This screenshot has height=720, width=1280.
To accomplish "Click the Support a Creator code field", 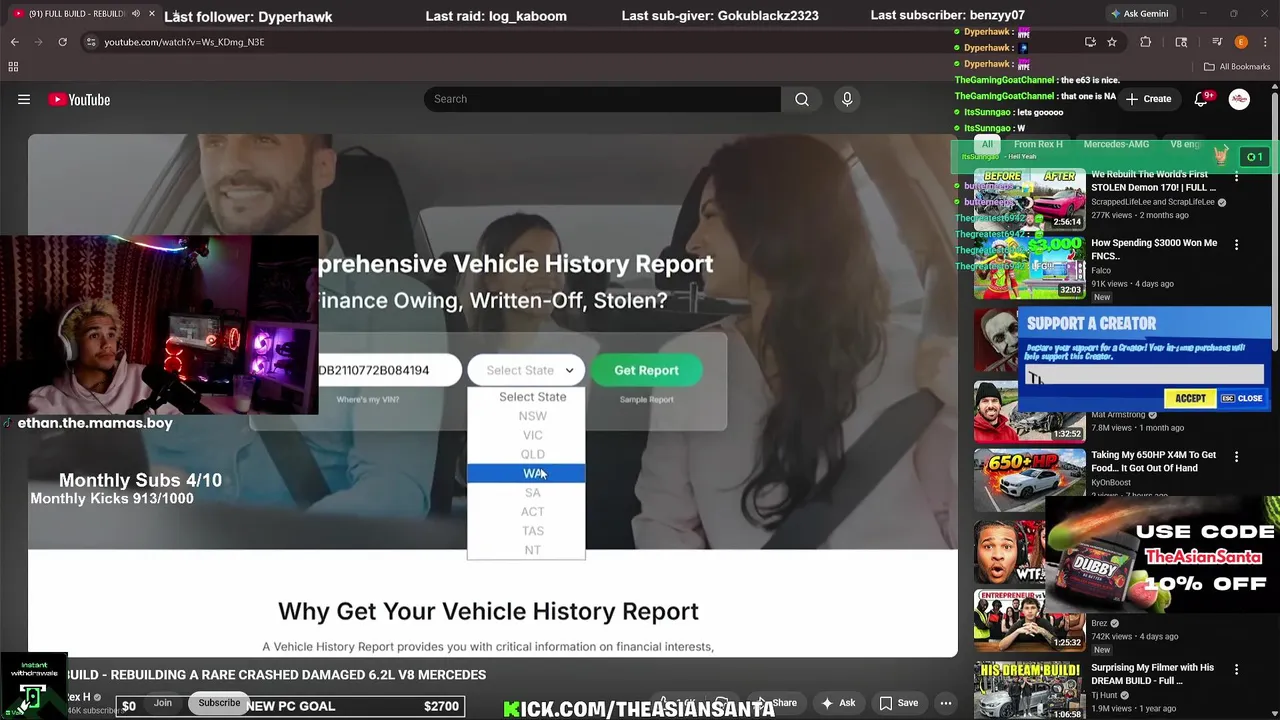I will (1145, 375).
